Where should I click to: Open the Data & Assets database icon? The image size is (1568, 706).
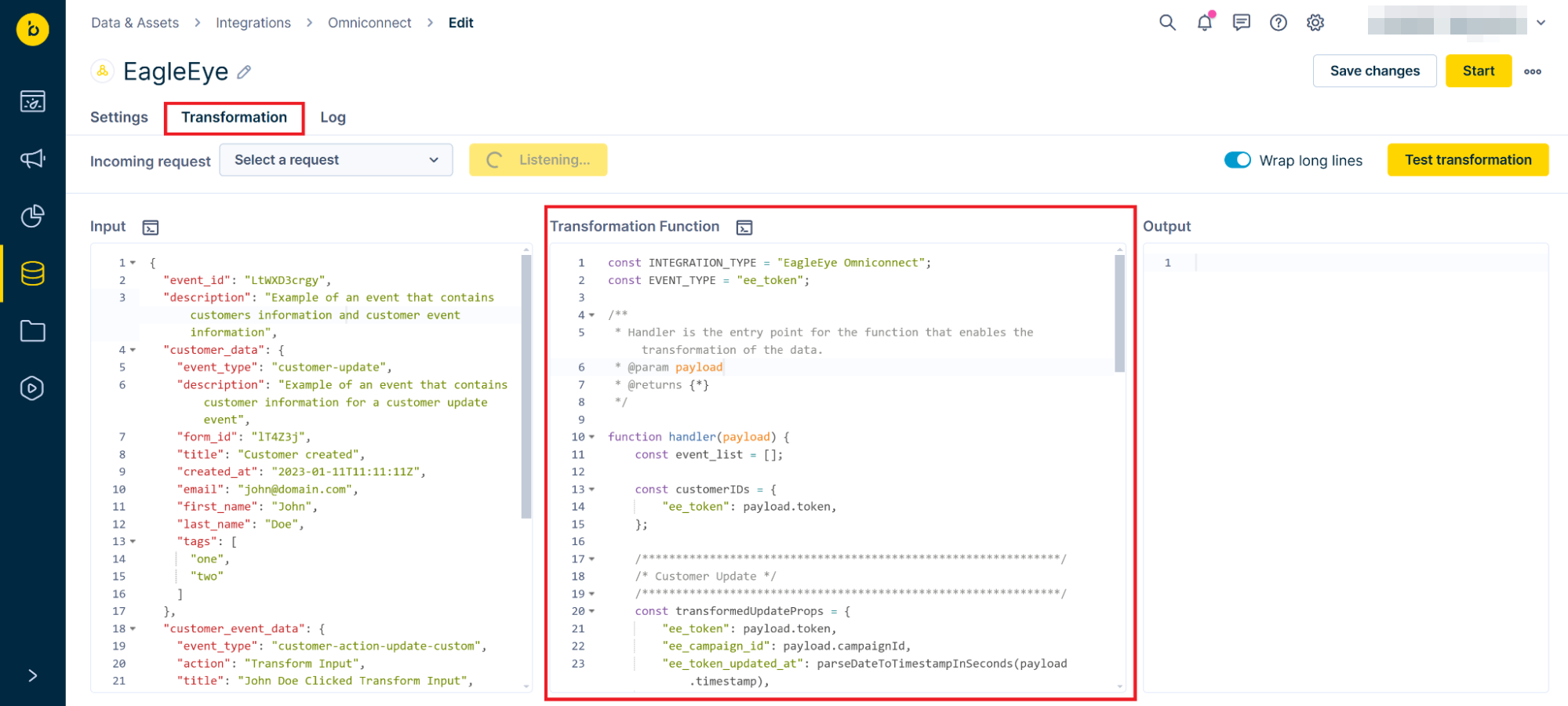pos(33,273)
